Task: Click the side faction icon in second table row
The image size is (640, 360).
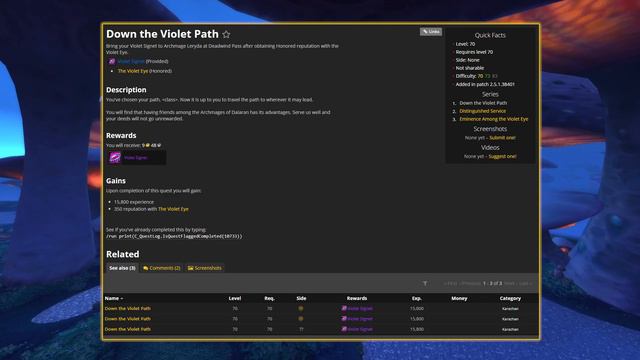Action: (x=301, y=319)
